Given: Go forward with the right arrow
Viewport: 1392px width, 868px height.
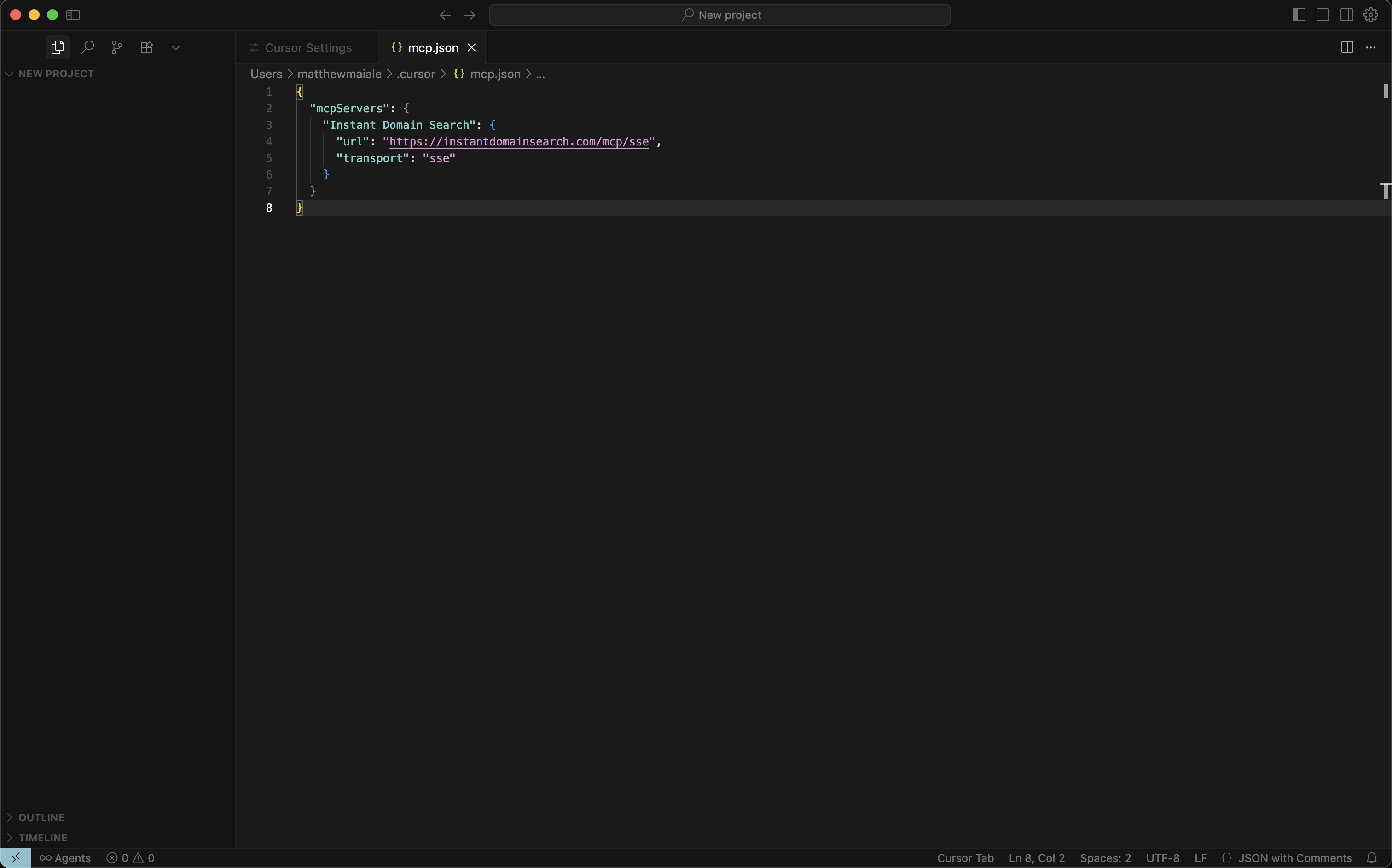Looking at the screenshot, I should pos(469,15).
